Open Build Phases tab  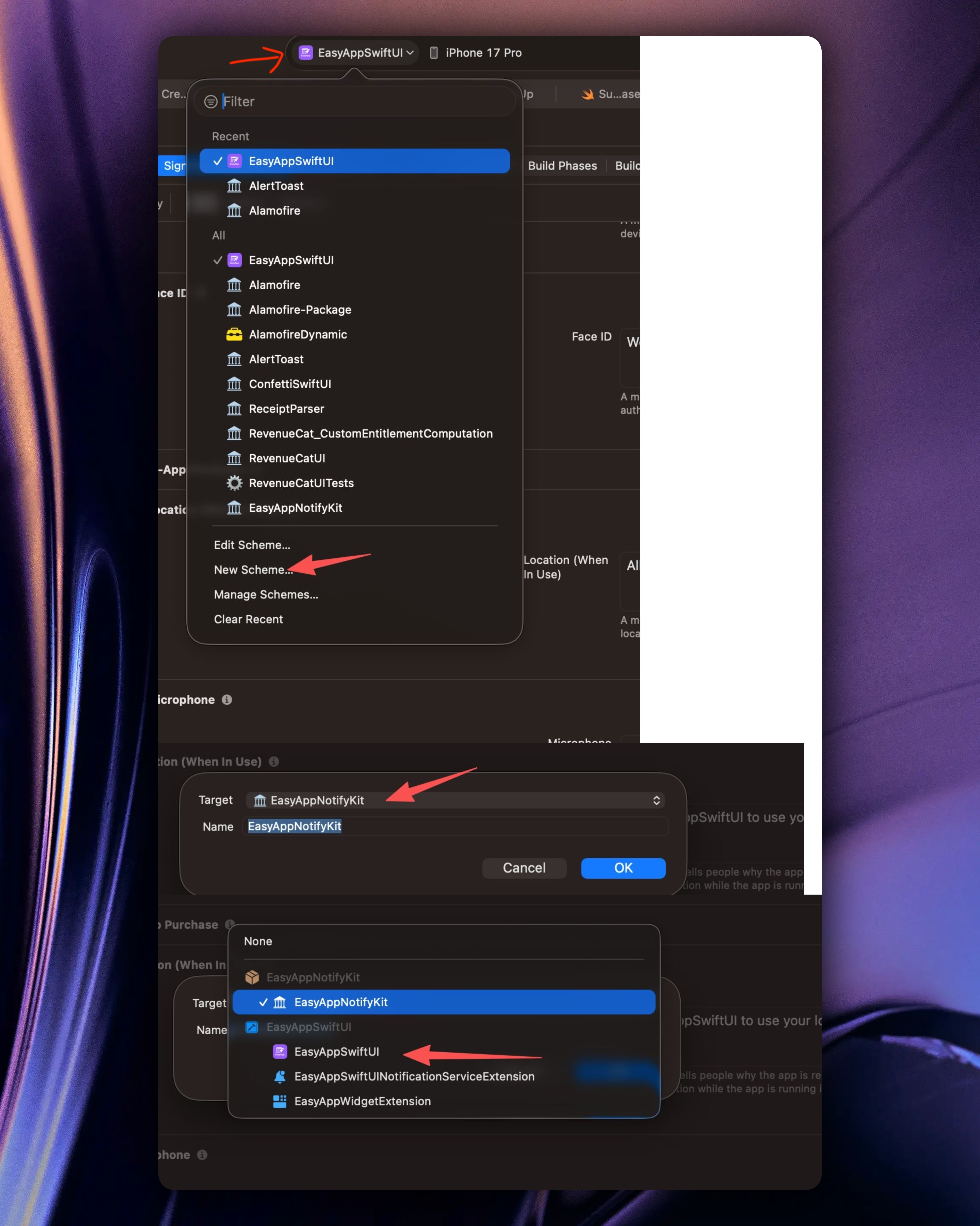[x=562, y=165]
